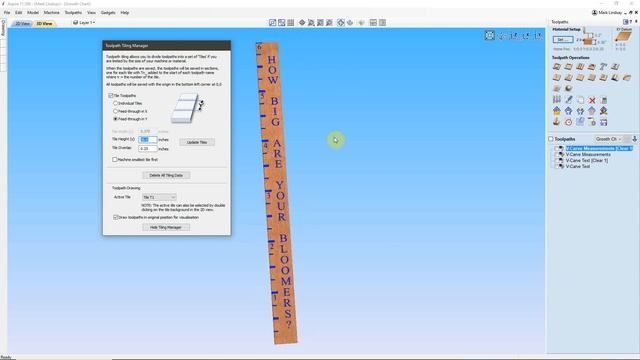Screen dimensions: 640x360
Task: Toggle the Toolpaths show-all checkbox
Action: click(x=551, y=139)
